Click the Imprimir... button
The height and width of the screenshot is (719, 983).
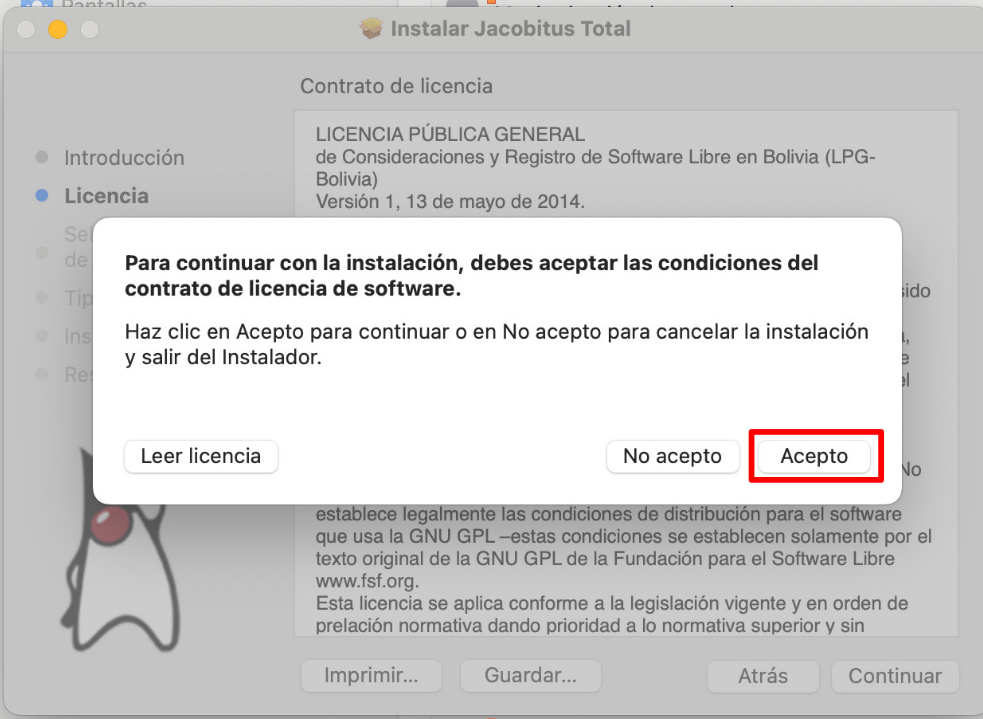(x=371, y=676)
